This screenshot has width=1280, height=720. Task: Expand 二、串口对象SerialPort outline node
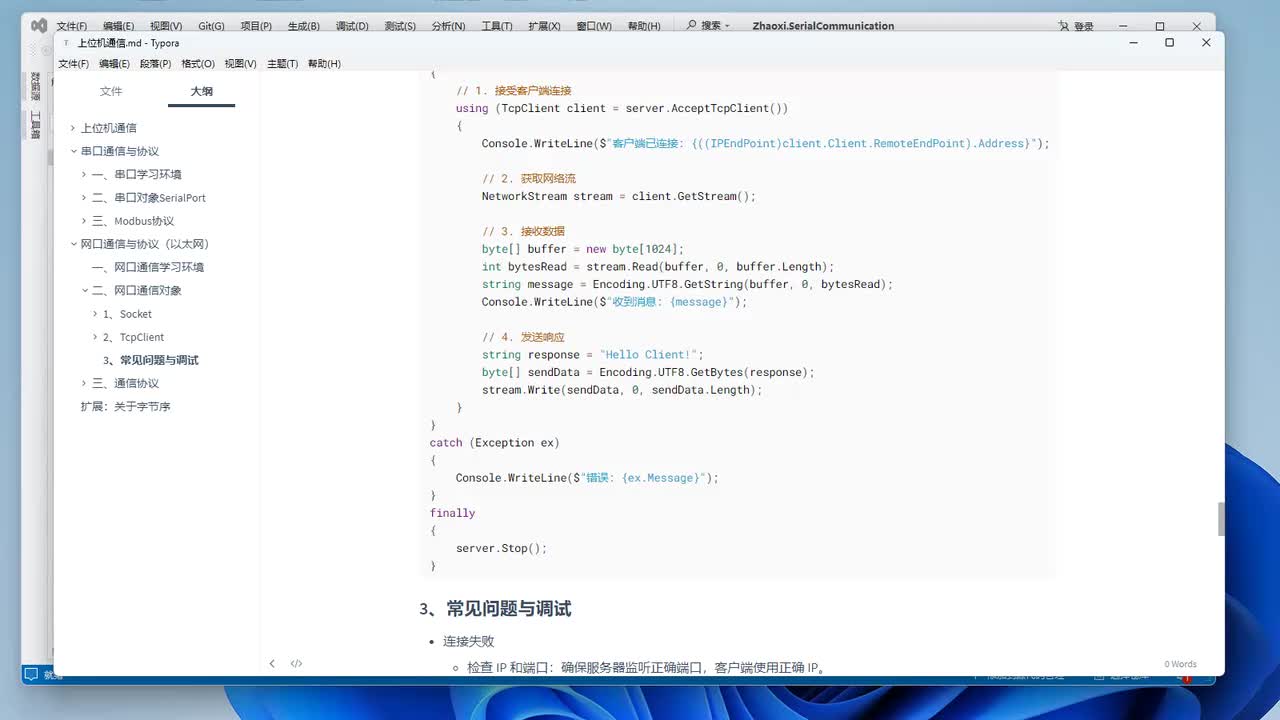tap(85, 198)
